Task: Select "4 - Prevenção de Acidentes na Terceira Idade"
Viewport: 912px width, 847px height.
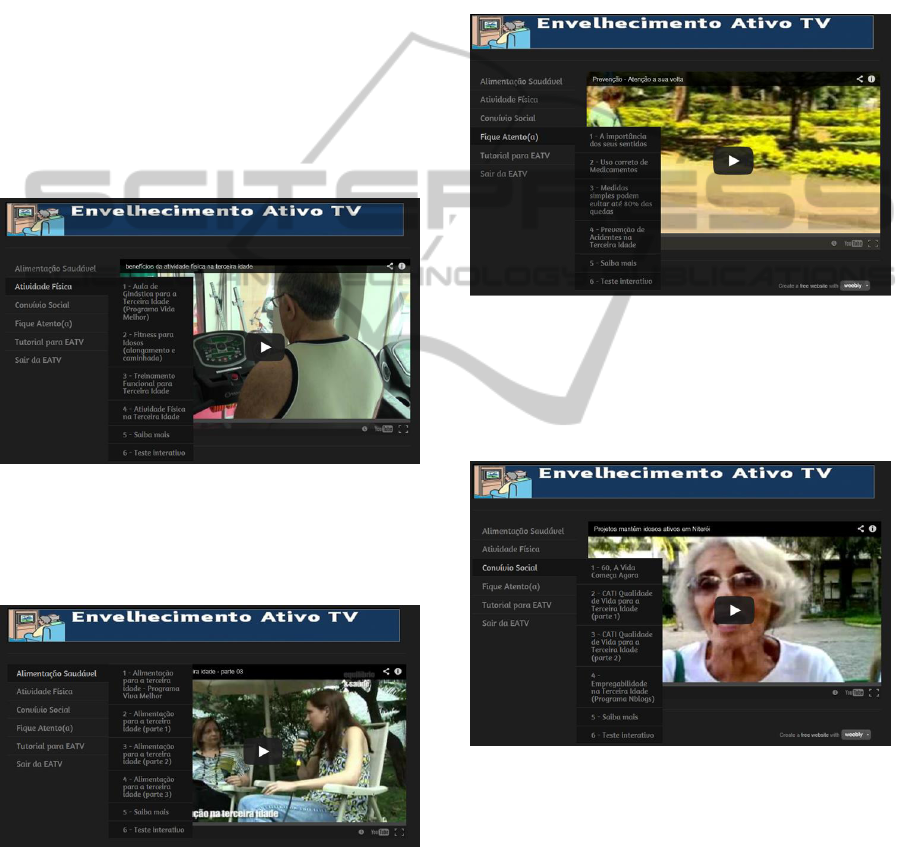Action: click(x=618, y=238)
